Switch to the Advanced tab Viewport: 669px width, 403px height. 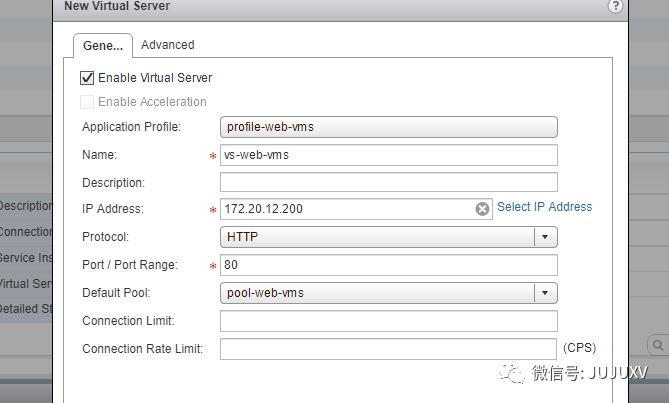168,45
